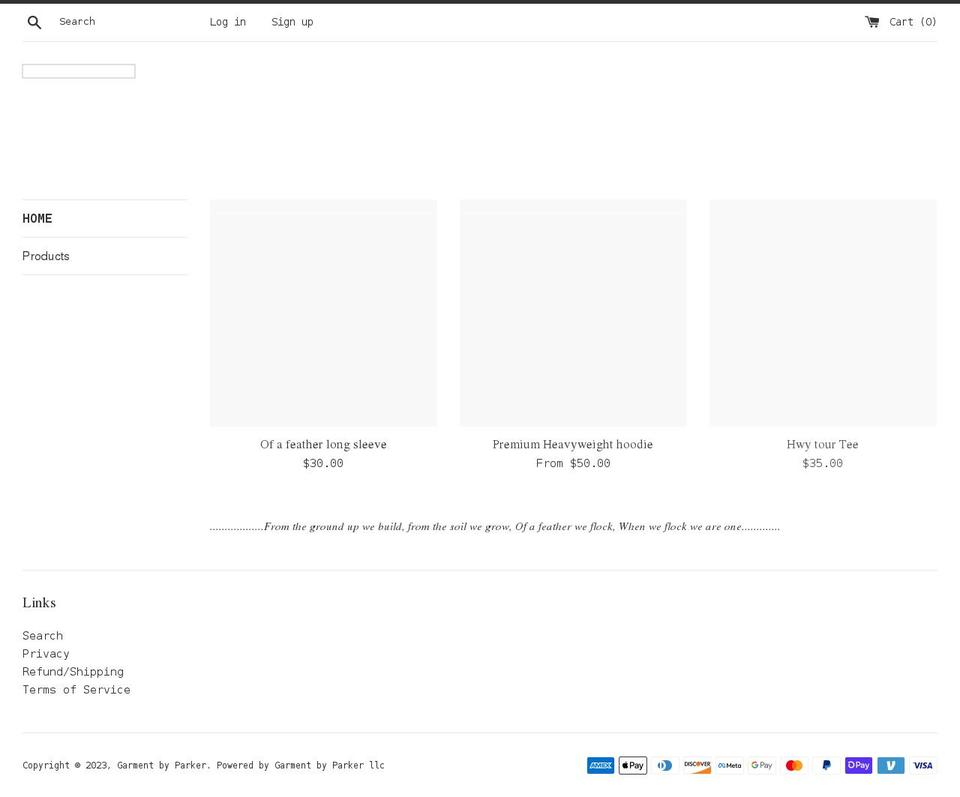960x797 pixels.
Task: Click the Shop Pay payment icon
Action: [x=858, y=765]
